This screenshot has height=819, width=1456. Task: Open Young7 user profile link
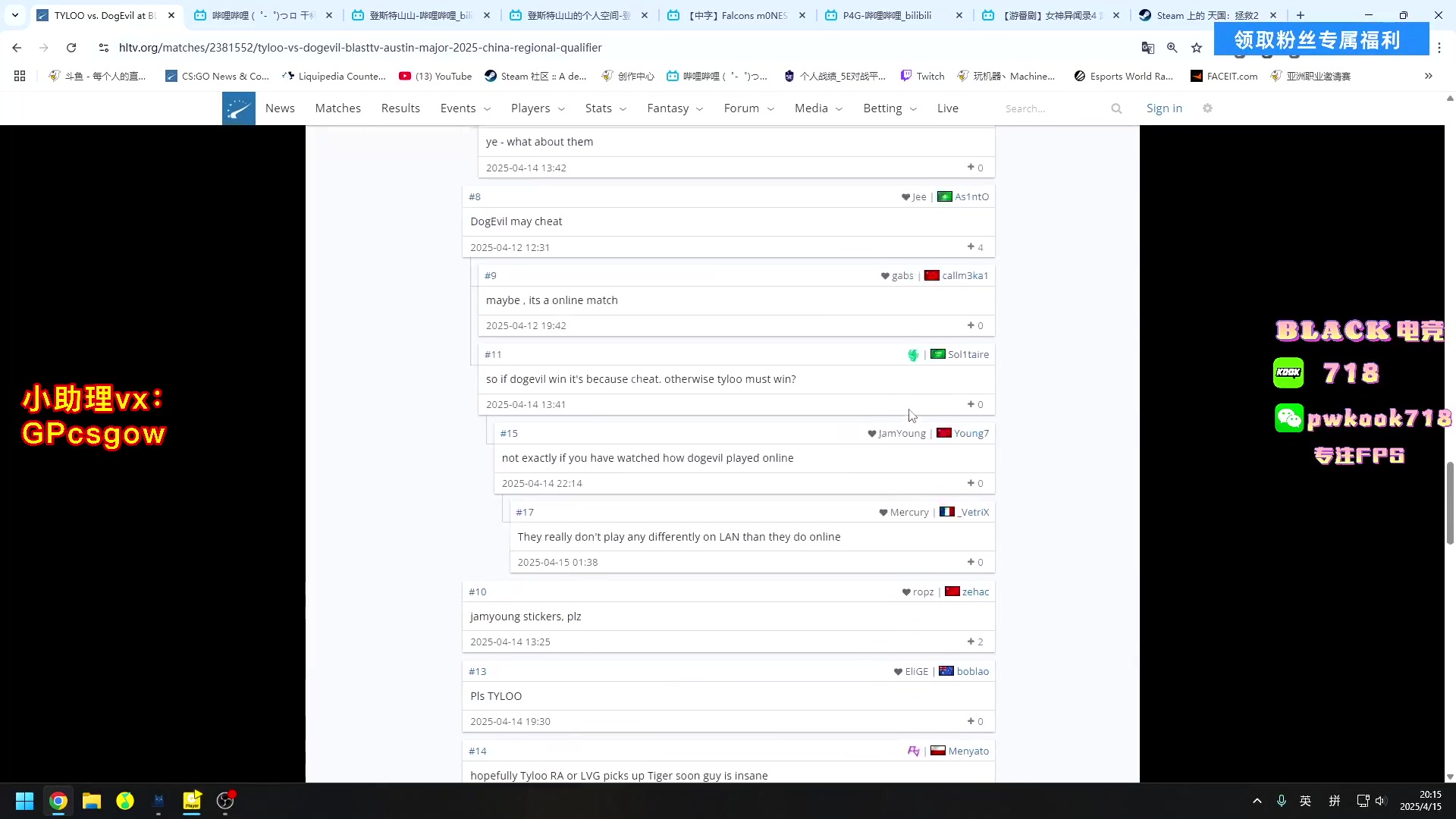971,433
